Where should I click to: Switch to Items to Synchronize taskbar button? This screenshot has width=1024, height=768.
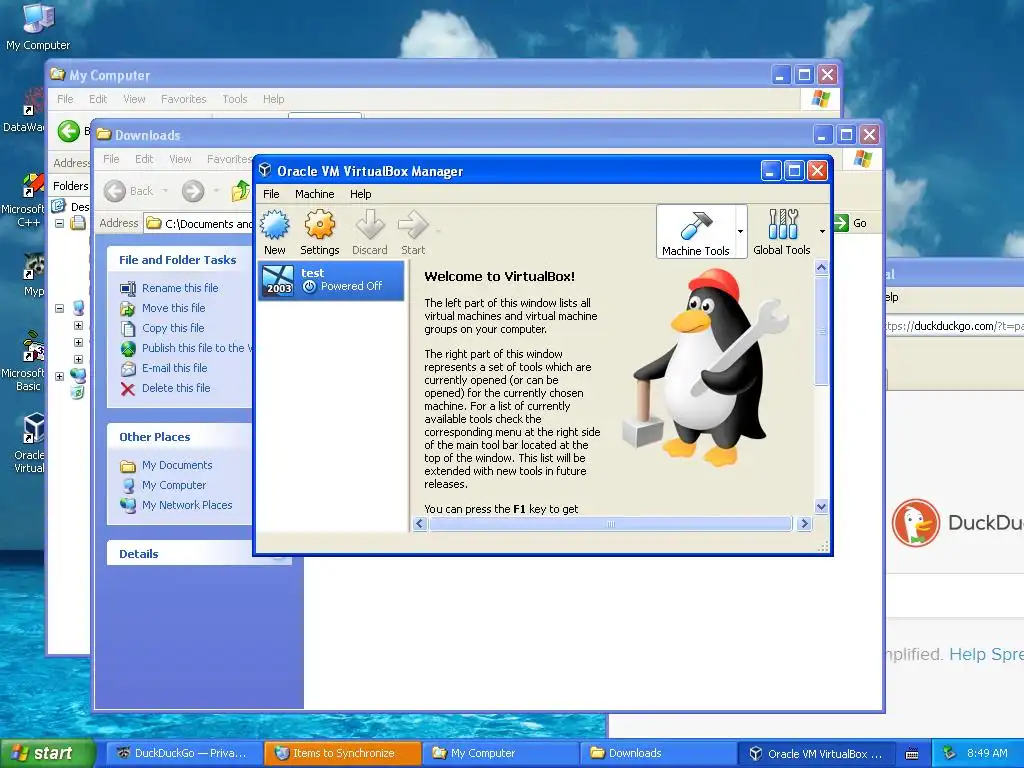342,753
